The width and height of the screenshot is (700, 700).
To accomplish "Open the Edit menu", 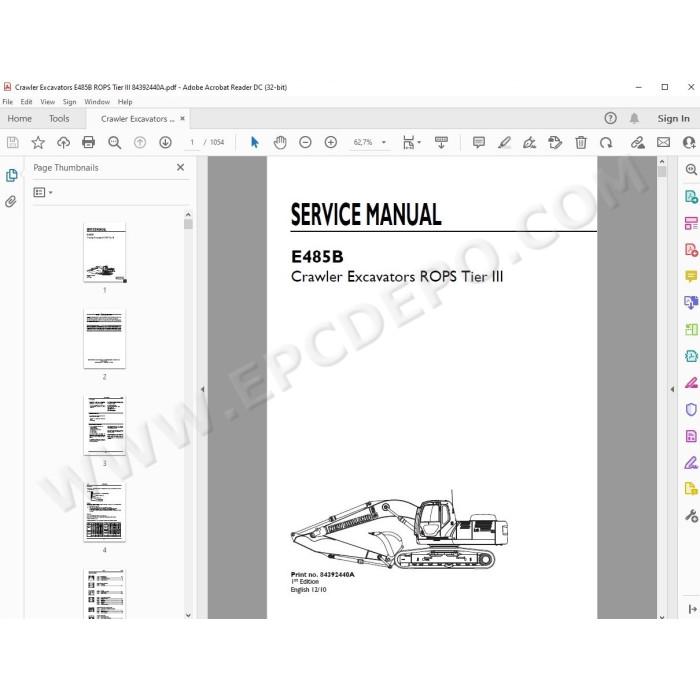I will (x=26, y=102).
